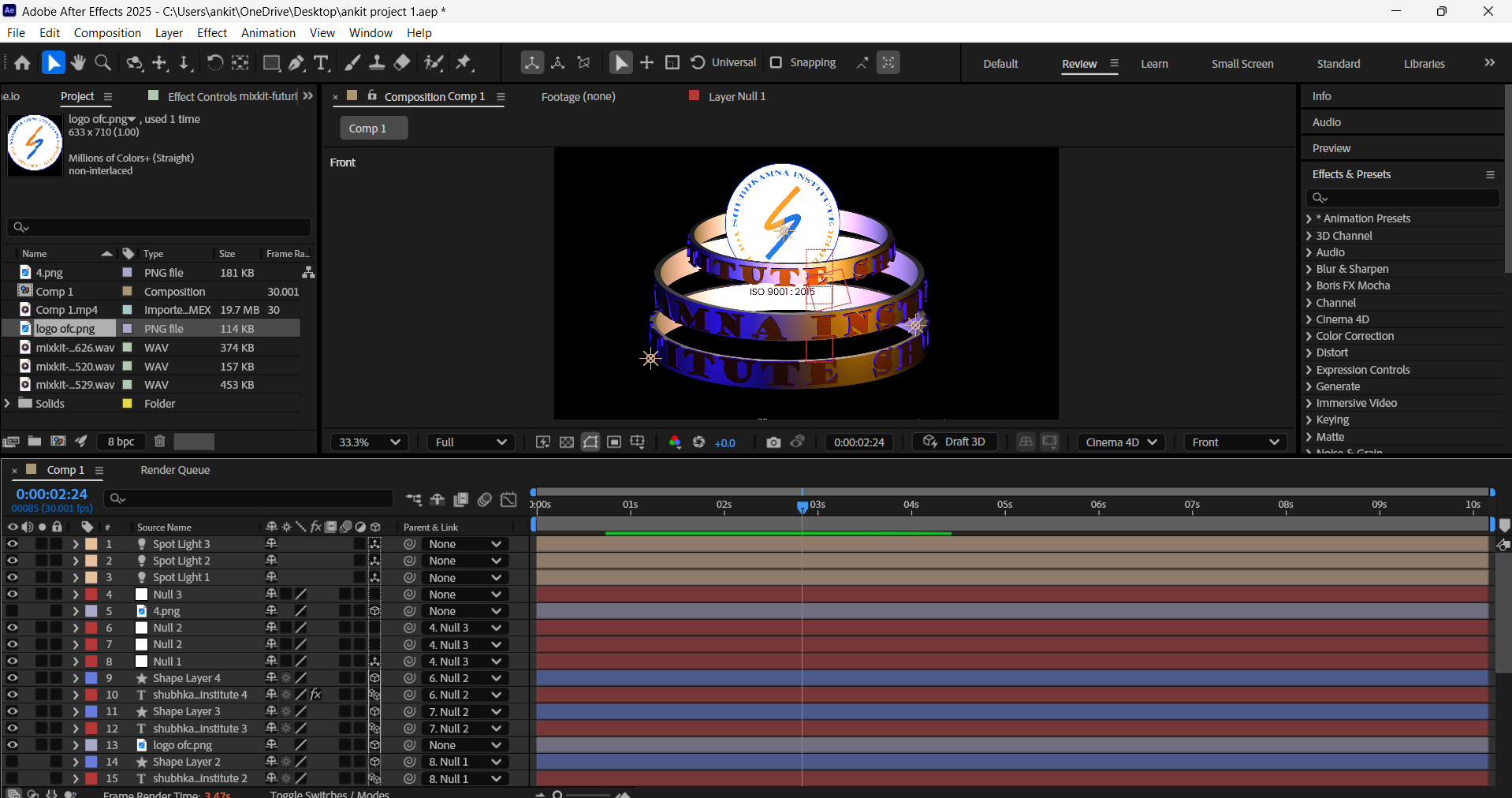Viewport: 1512px width, 798px height.
Task: Expand Spot Light 3 layer properties
Action: 76,544
